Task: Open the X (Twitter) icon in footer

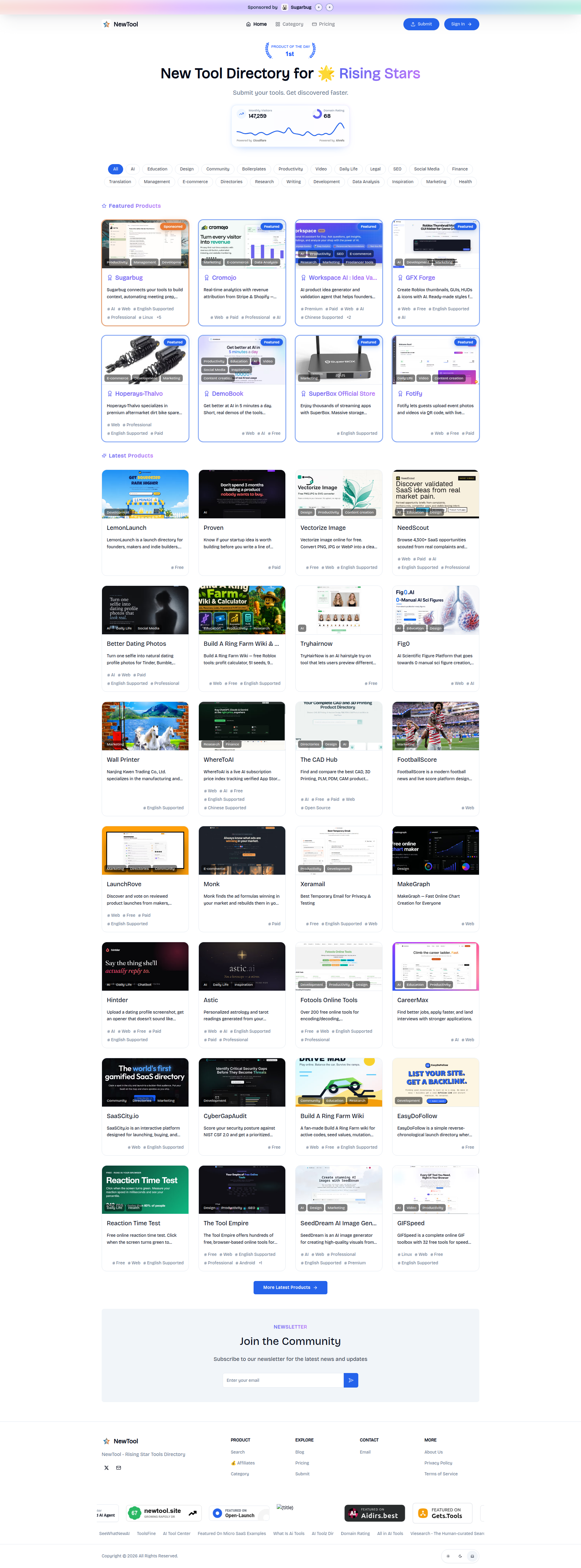Action: tap(107, 1467)
